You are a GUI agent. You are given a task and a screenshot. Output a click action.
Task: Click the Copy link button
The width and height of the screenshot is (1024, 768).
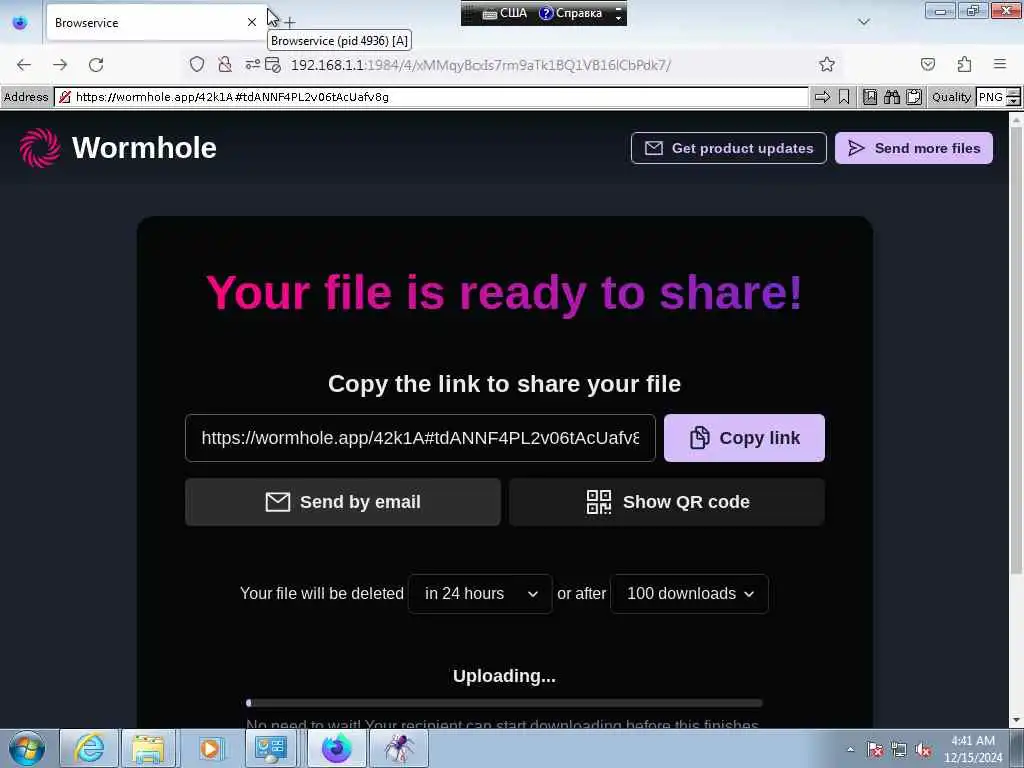click(x=744, y=438)
